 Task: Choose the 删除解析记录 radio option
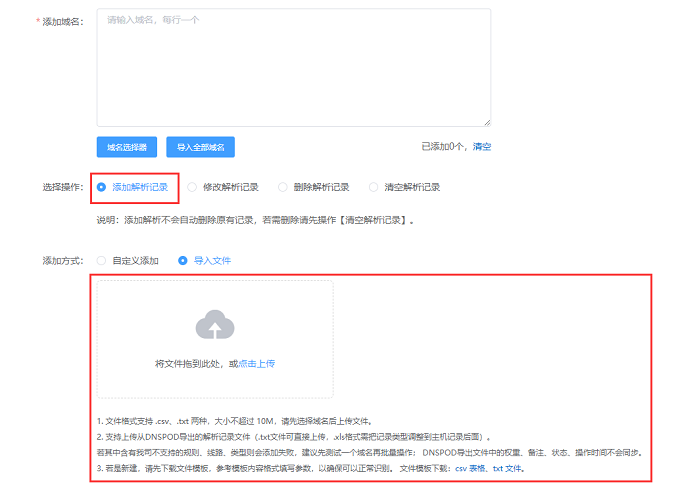click(x=284, y=187)
